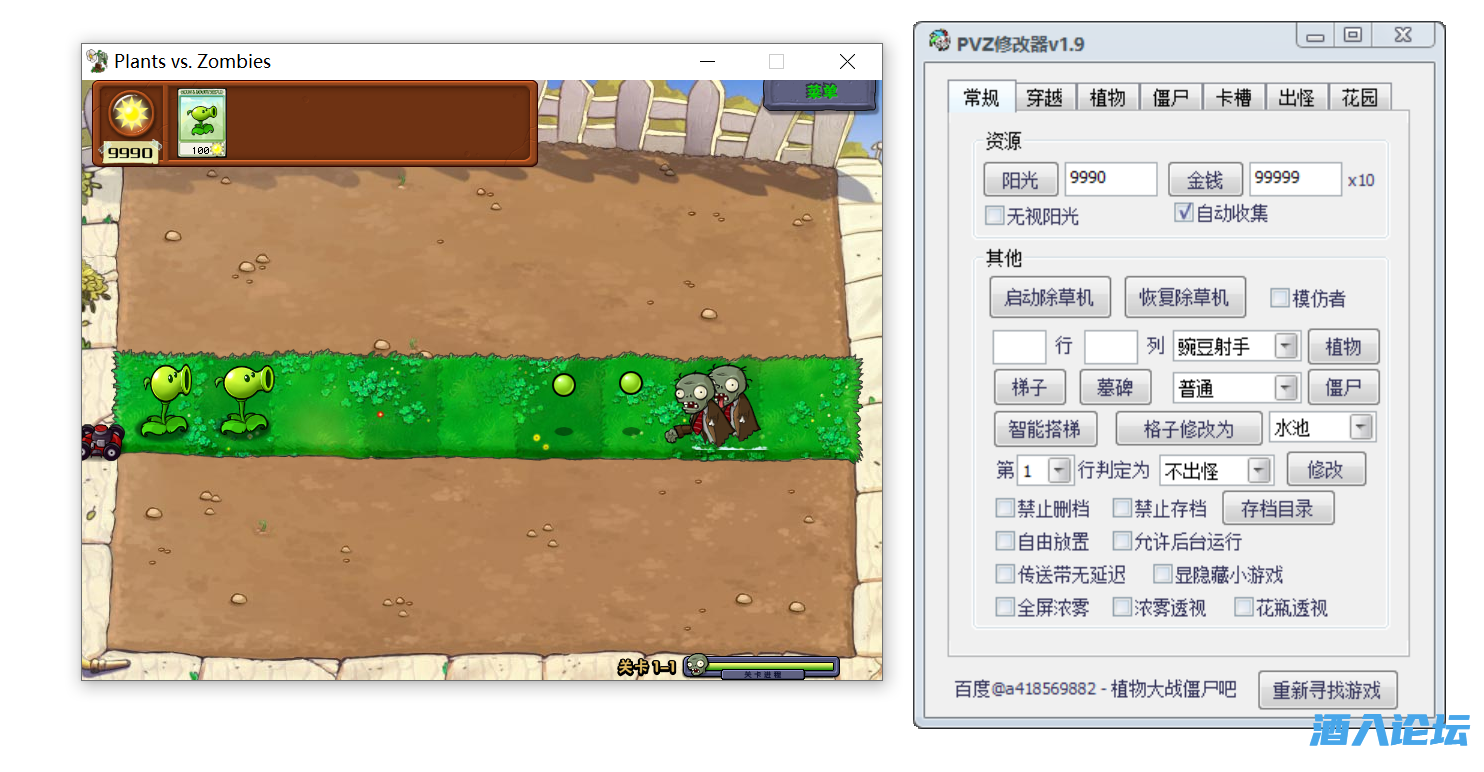The width and height of the screenshot is (1484, 772).
Task: Open the row number dropdown showing 1
Action: pyautogui.click(x=1045, y=470)
